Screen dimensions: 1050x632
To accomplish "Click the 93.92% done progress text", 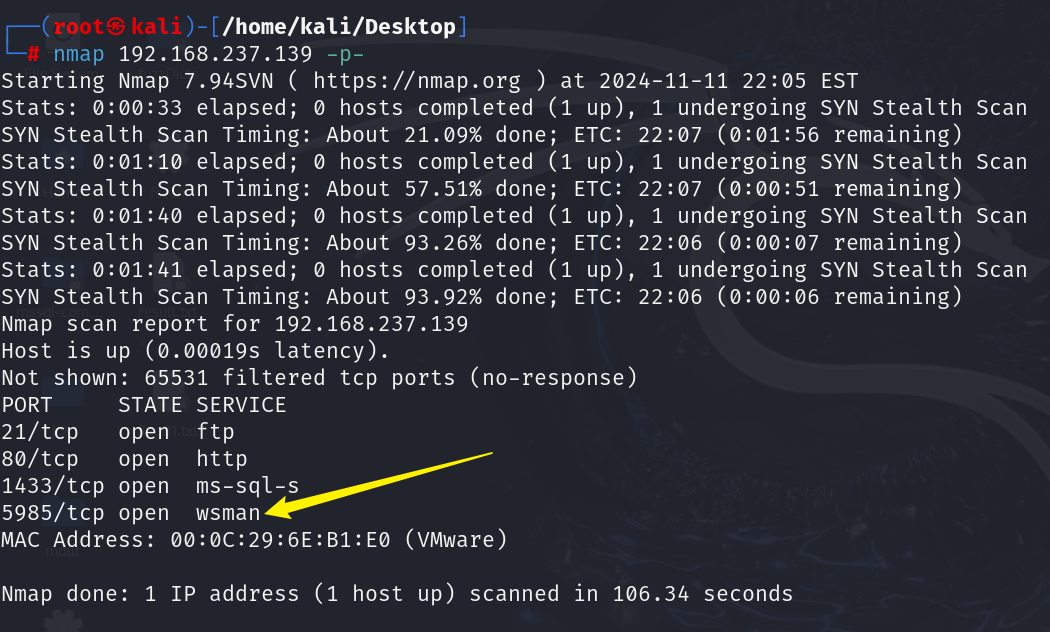I will pos(480,297).
